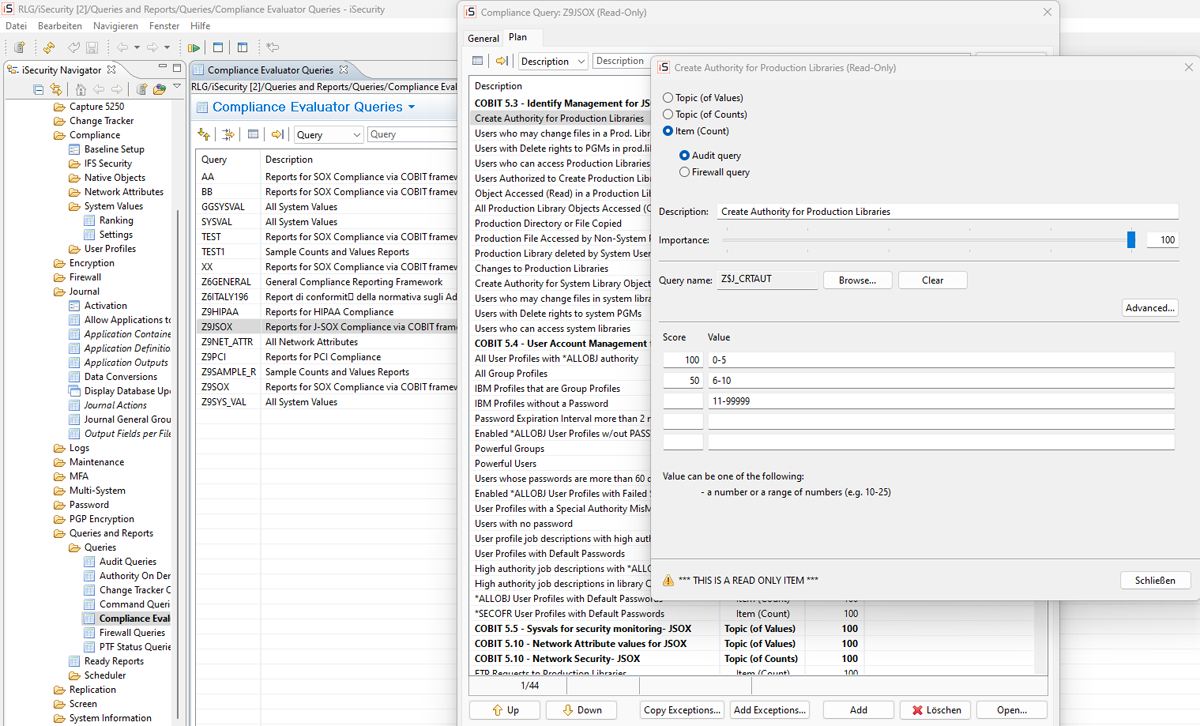Screen dimensions: 1200x726
Task: Click first window layout icon in main toolbar
Action: point(218,47)
